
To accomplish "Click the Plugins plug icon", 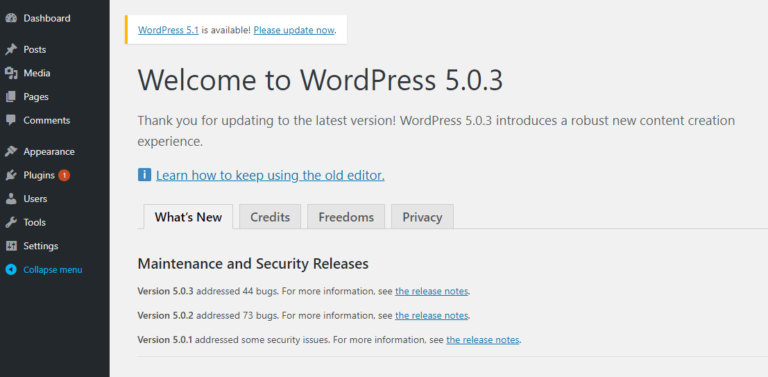I will click(11, 175).
